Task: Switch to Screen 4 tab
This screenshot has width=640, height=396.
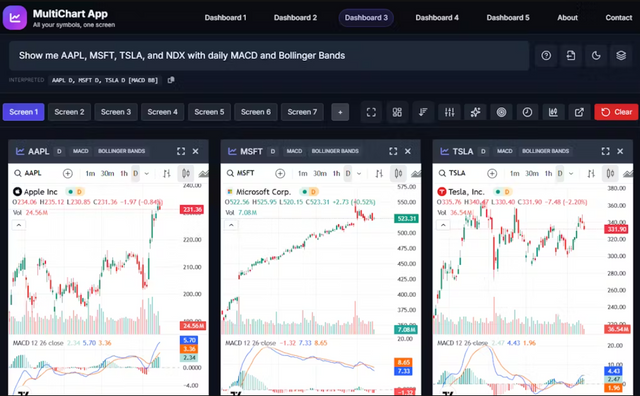Action: [x=162, y=112]
